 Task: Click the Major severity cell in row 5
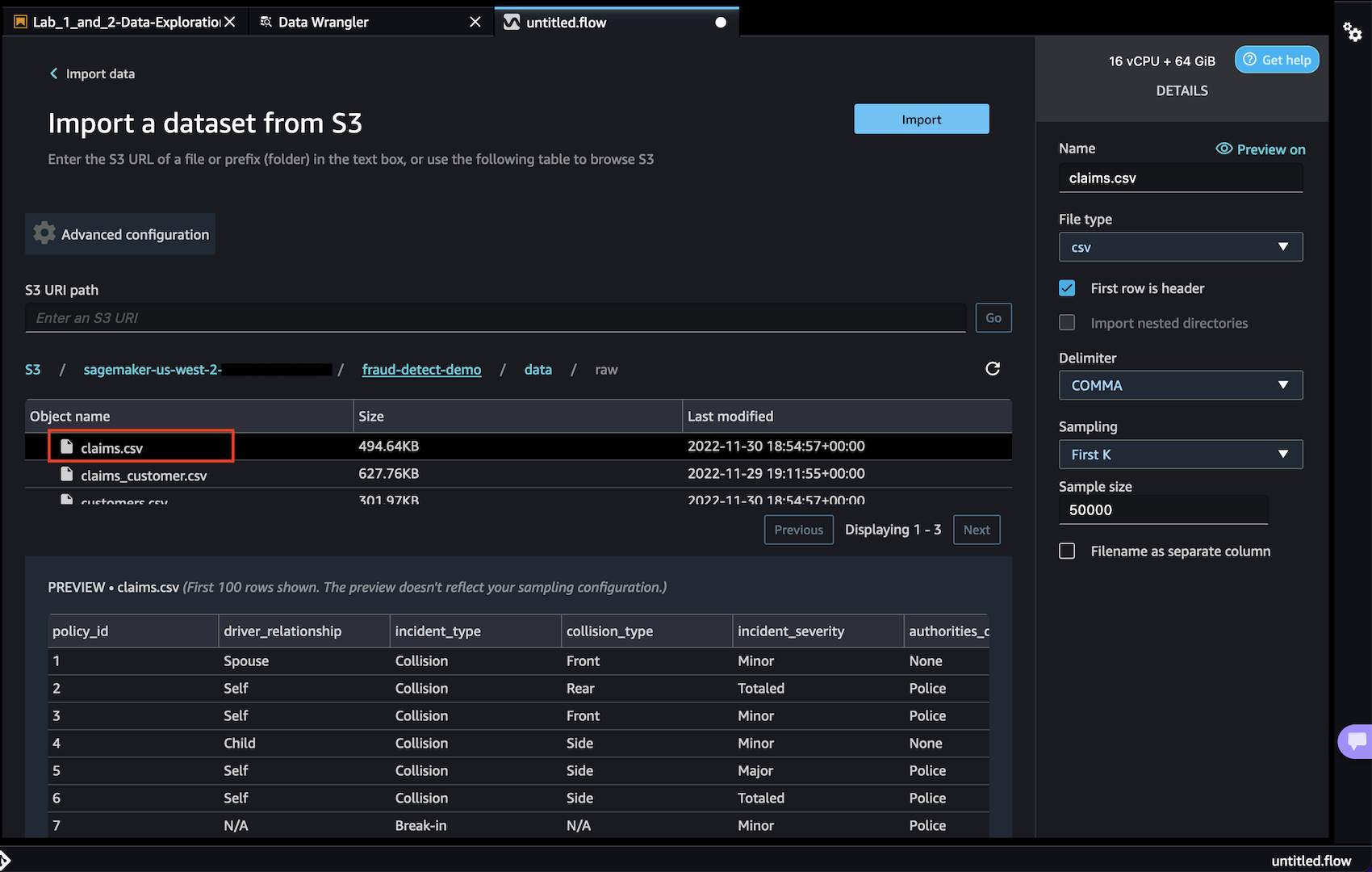click(755, 770)
